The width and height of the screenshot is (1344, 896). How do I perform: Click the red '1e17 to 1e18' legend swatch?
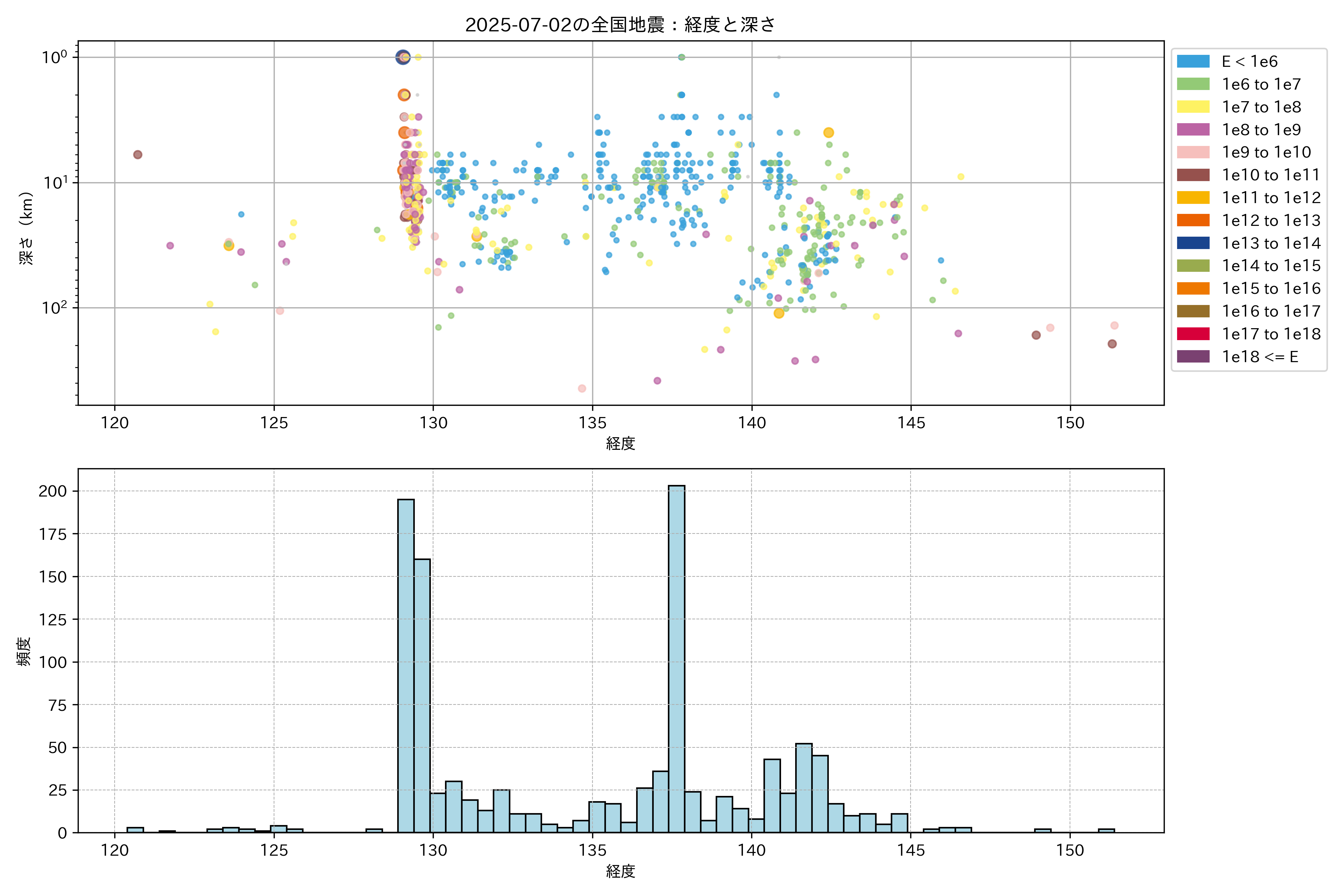(1192, 334)
